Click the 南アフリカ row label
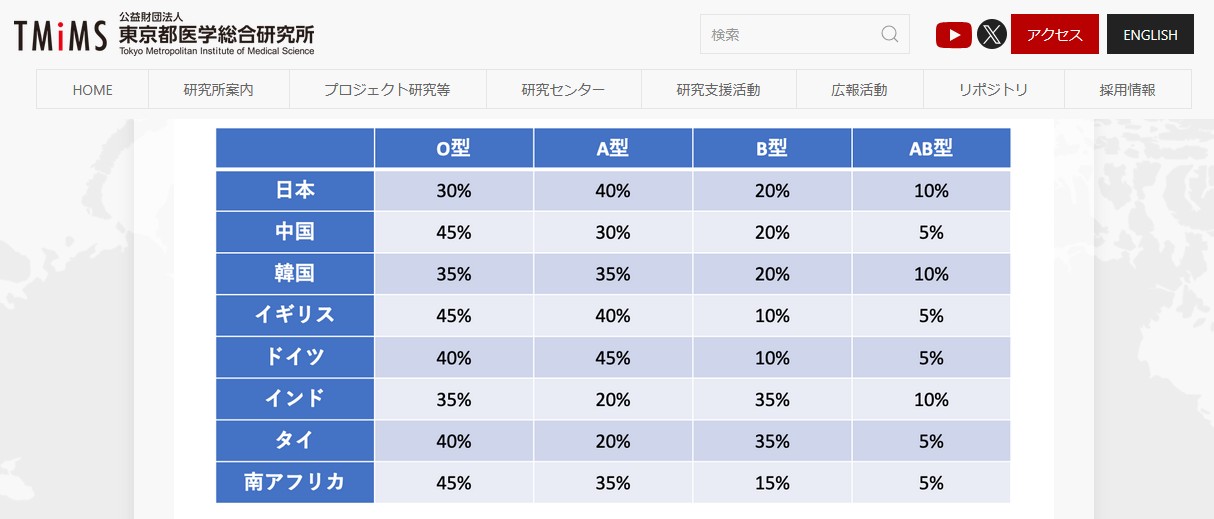This screenshot has width=1214, height=519. point(295,482)
